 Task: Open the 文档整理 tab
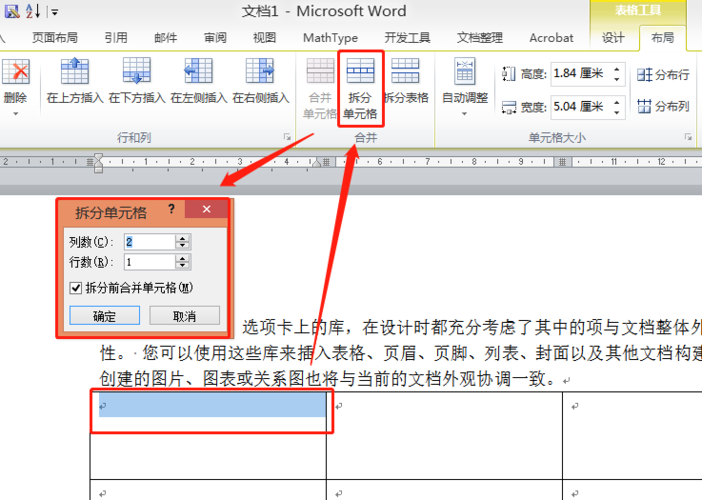point(480,38)
